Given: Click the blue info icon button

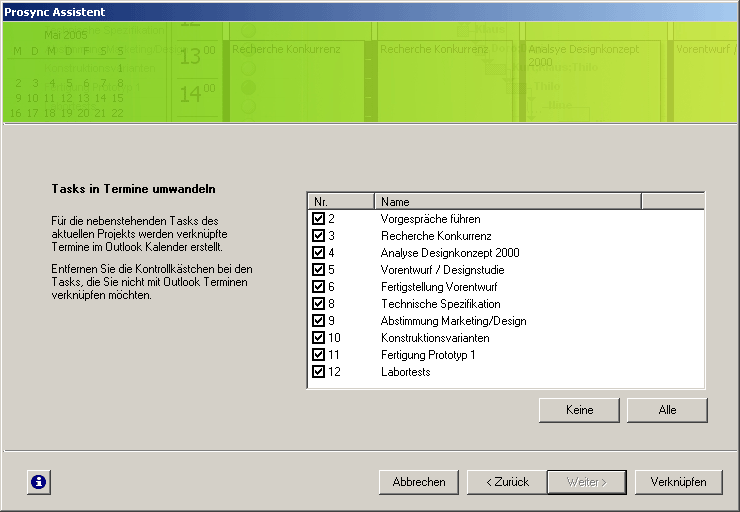Looking at the screenshot, I should click(x=38, y=482).
